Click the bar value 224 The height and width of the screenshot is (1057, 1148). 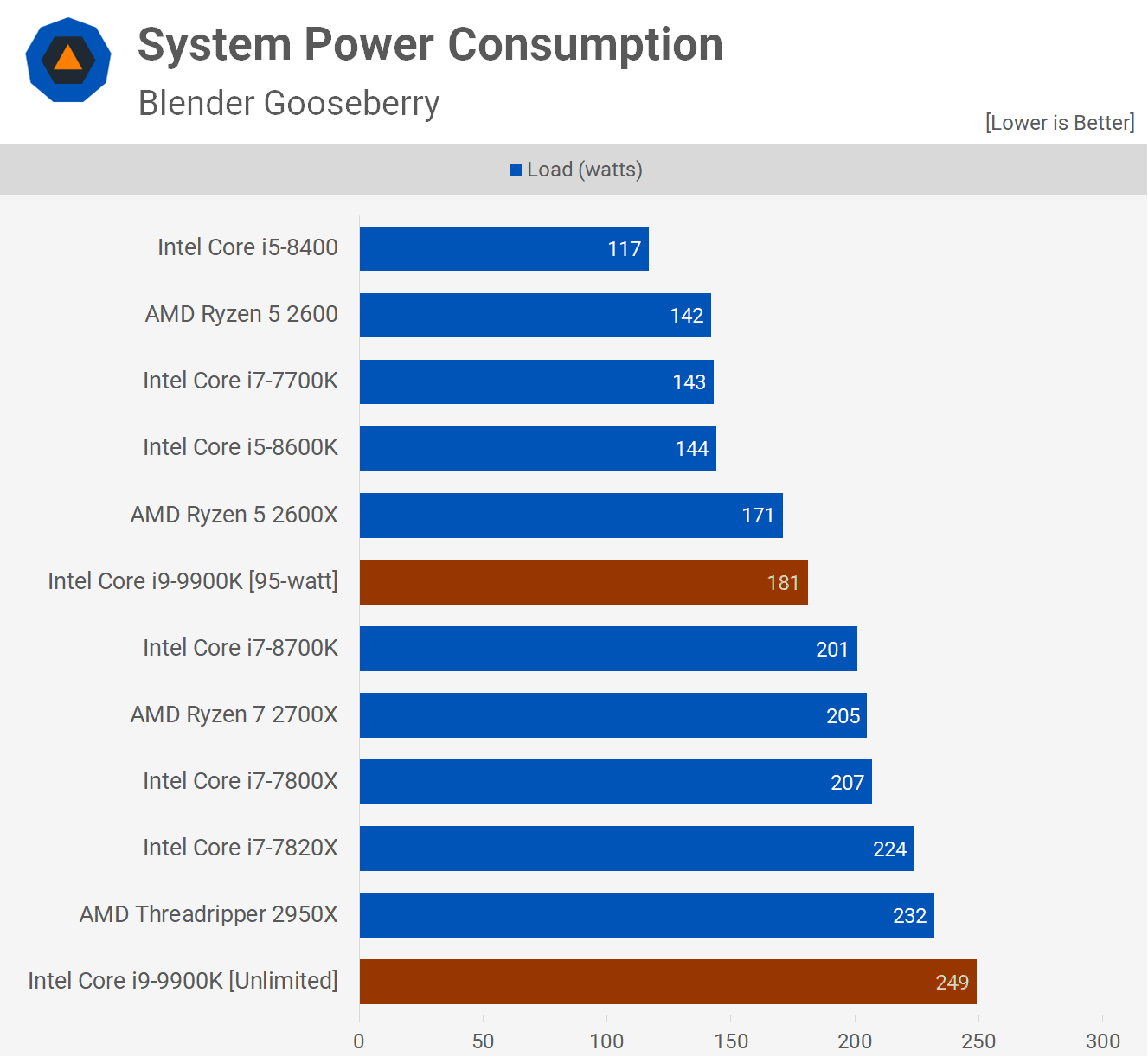tap(890, 849)
